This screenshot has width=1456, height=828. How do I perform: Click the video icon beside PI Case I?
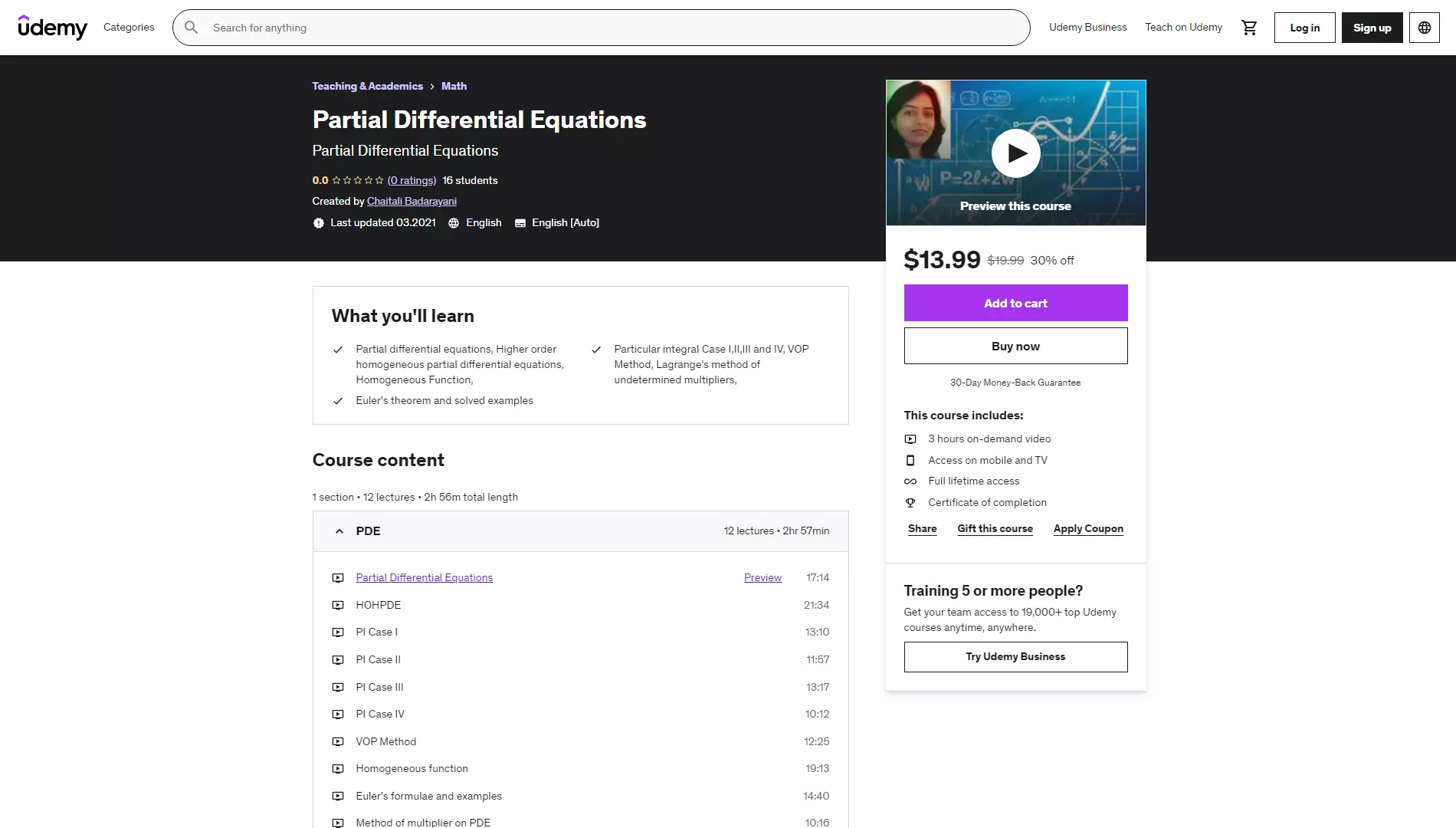(338, 632)
